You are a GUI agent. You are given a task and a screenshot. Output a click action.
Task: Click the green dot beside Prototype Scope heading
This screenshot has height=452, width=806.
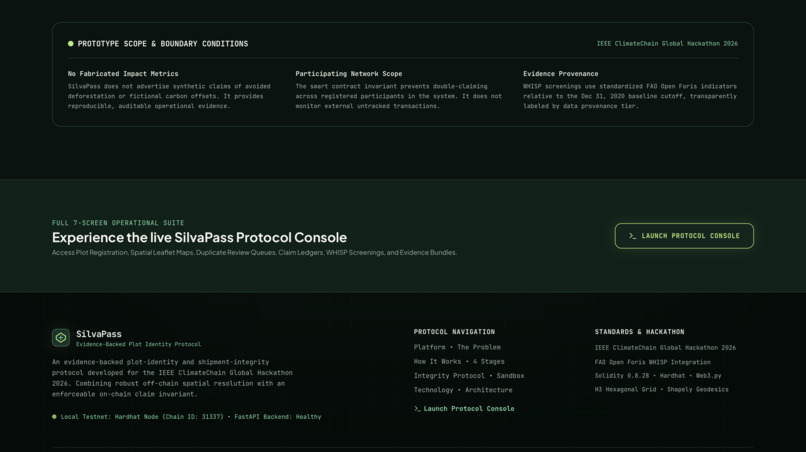pyautogui.click(x=70, y=44)
